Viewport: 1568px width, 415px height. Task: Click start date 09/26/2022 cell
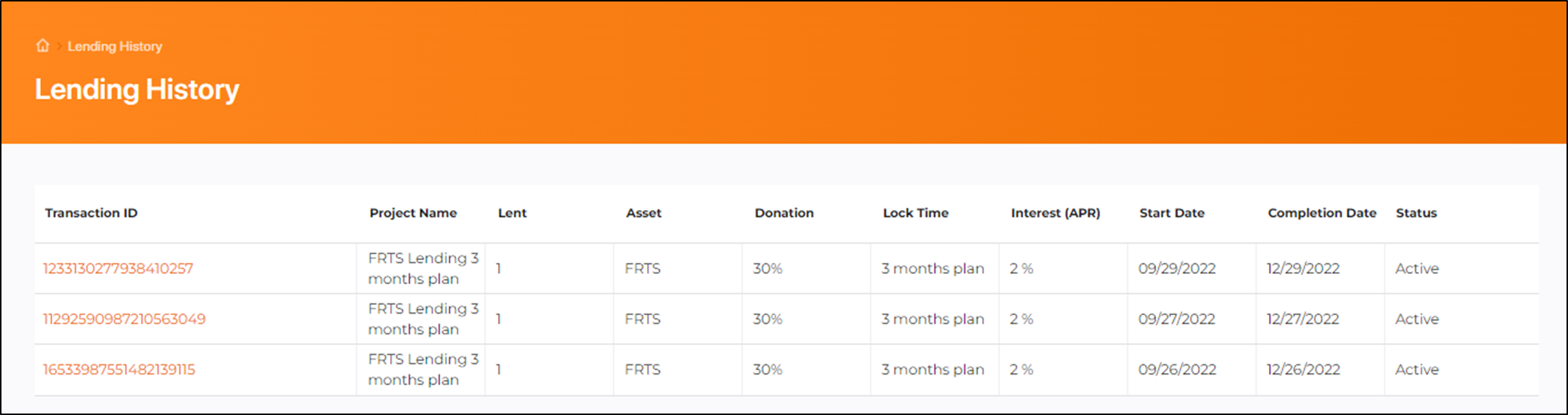click(1177, 369)
